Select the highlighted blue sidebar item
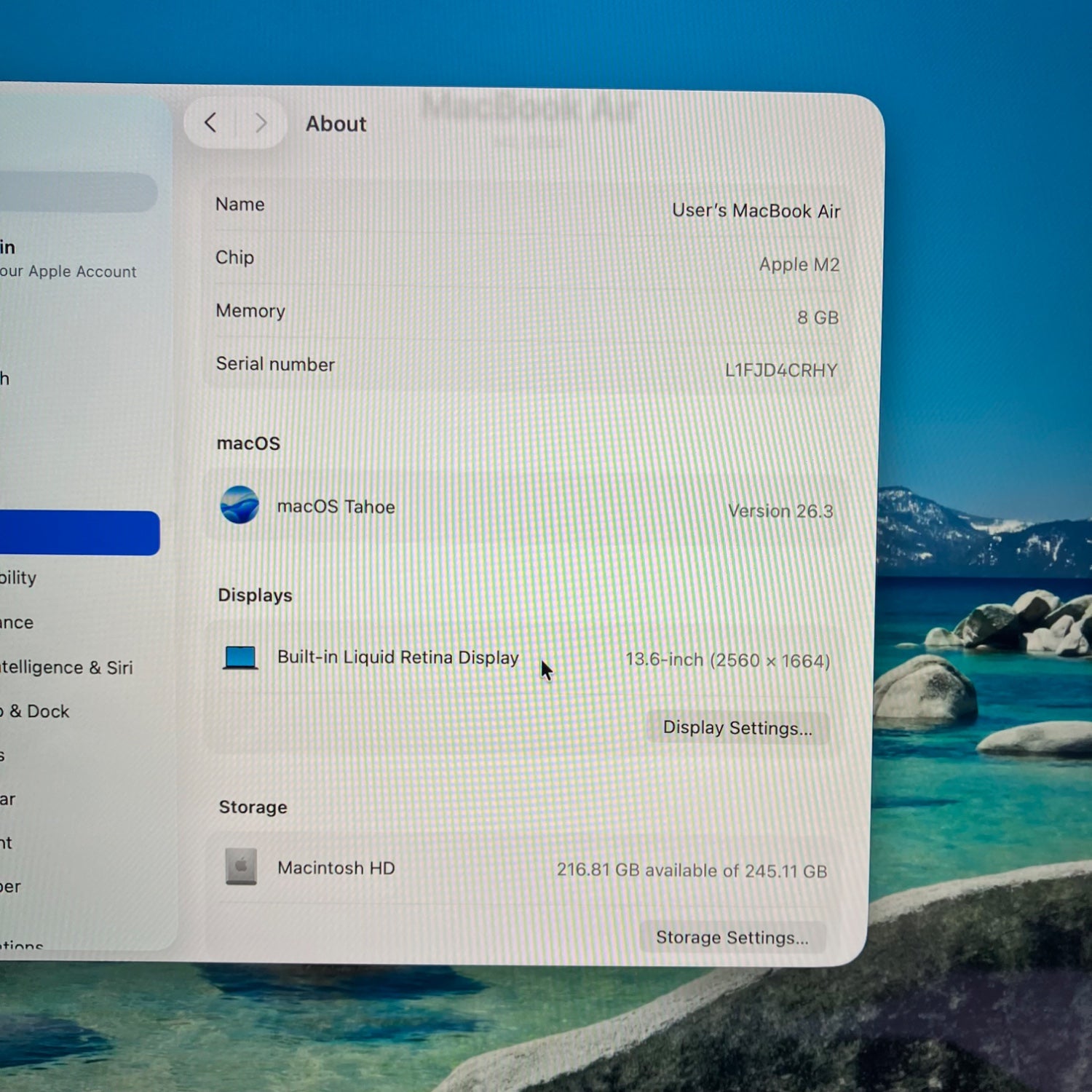Viewport: 1092px width, 1092px height. tap(79, 533)
